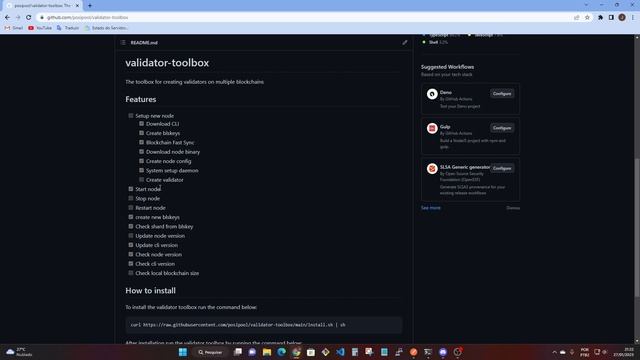Show hidden system tray icons
The width and height of the screenshot is (640, 360).
point(554,352)
